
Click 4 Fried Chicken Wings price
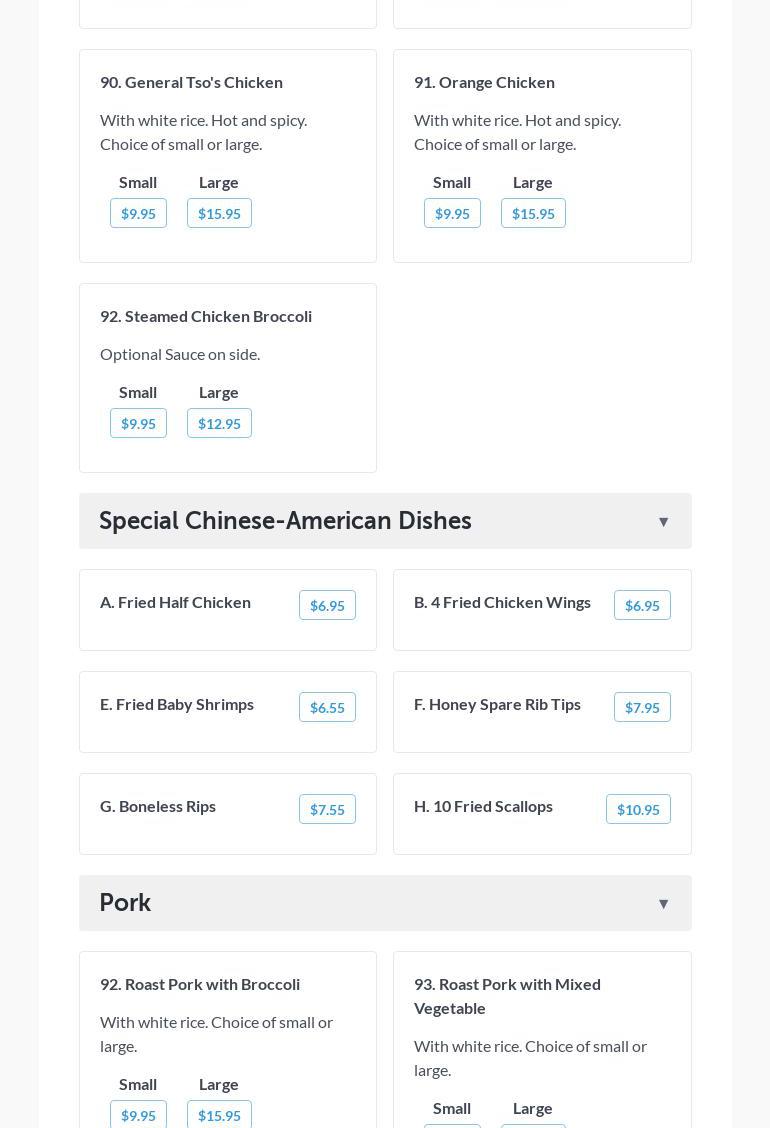click(642, 605)
